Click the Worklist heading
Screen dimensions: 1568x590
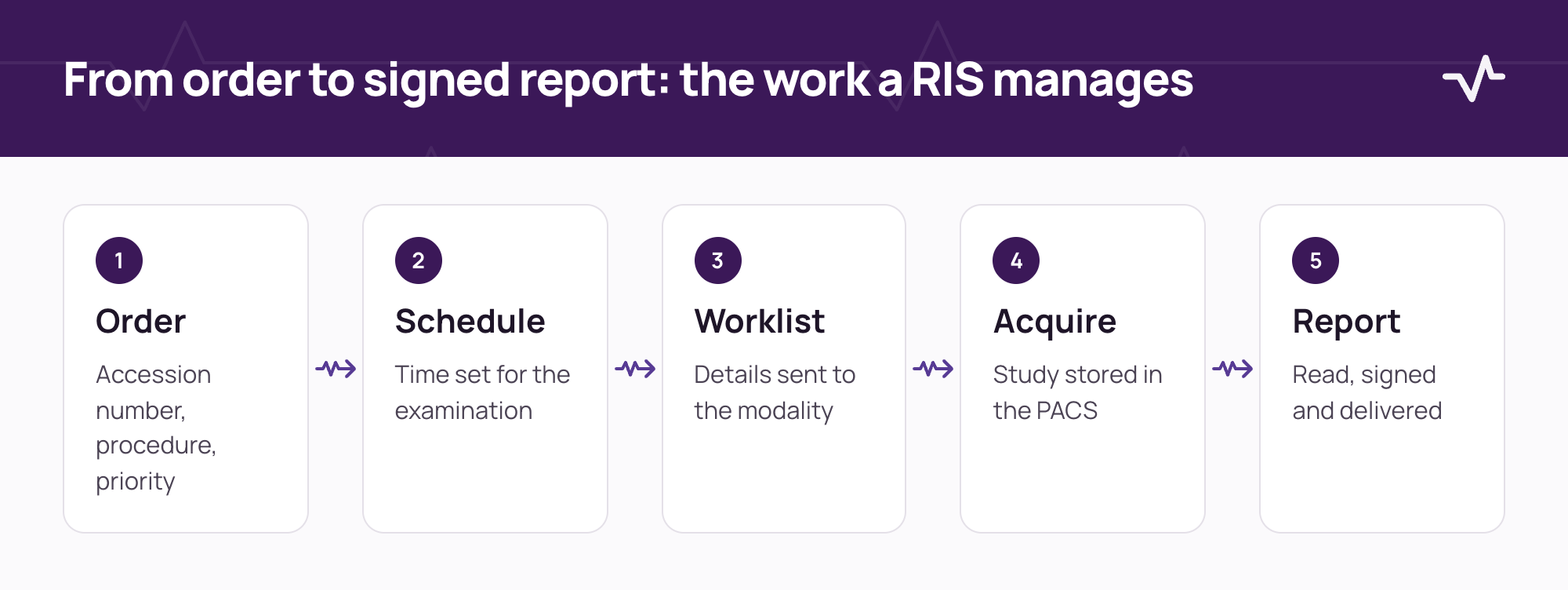pos(760,322)
